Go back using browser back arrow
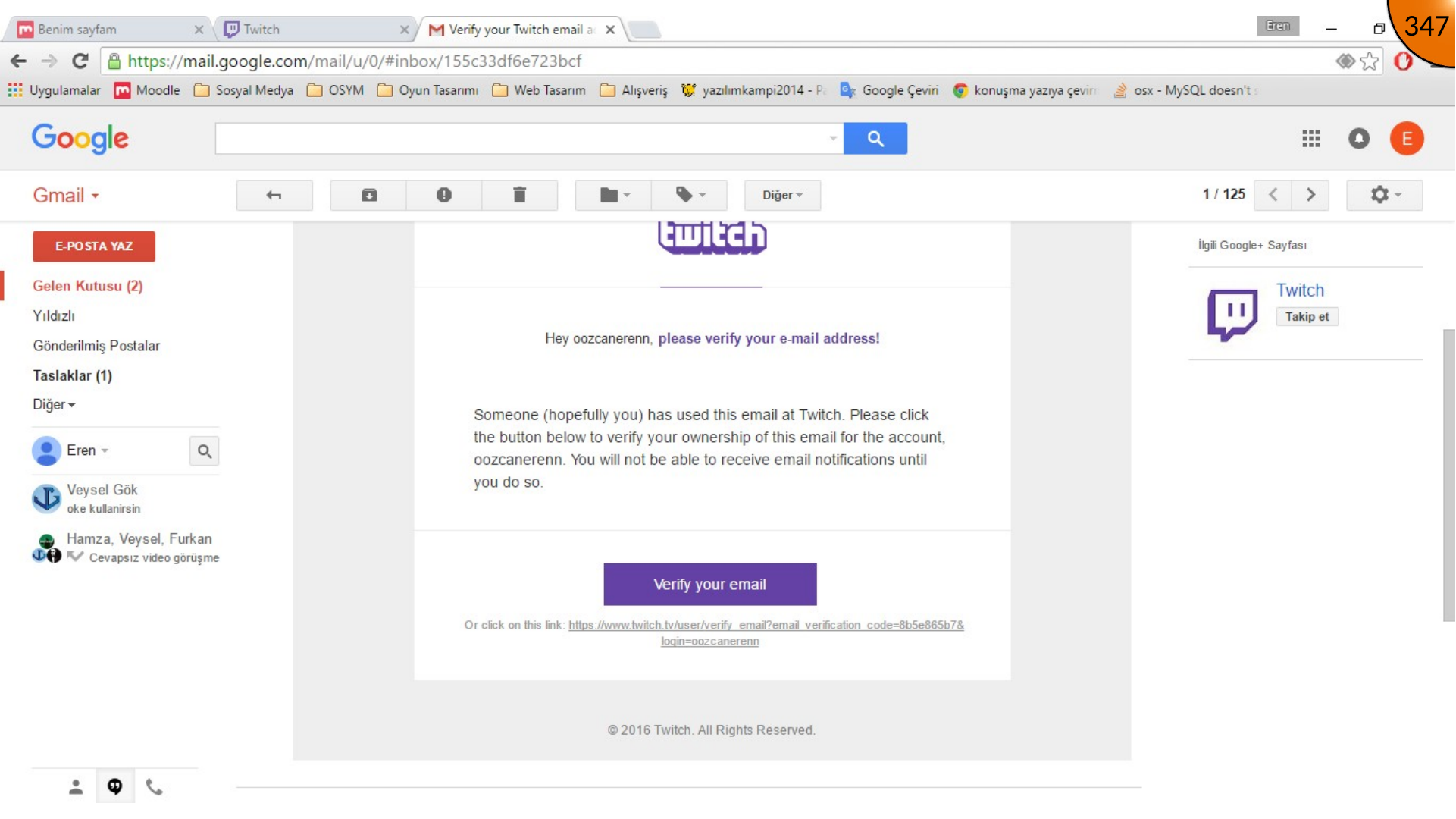The image size is (1456, 819). pyautogui.click(x=19, y=61)
